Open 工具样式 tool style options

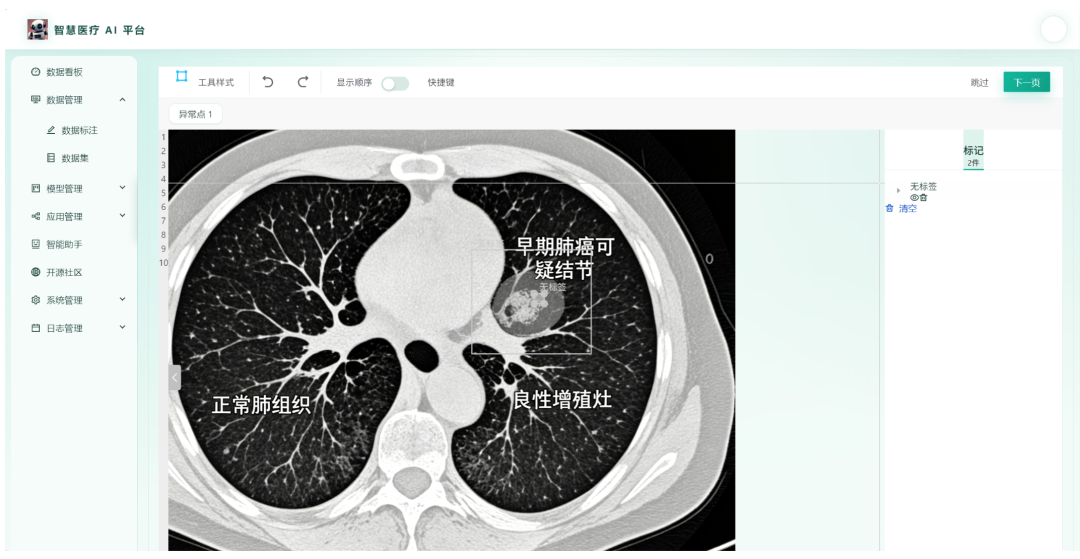pyautogui.click(x=216, y=83)
